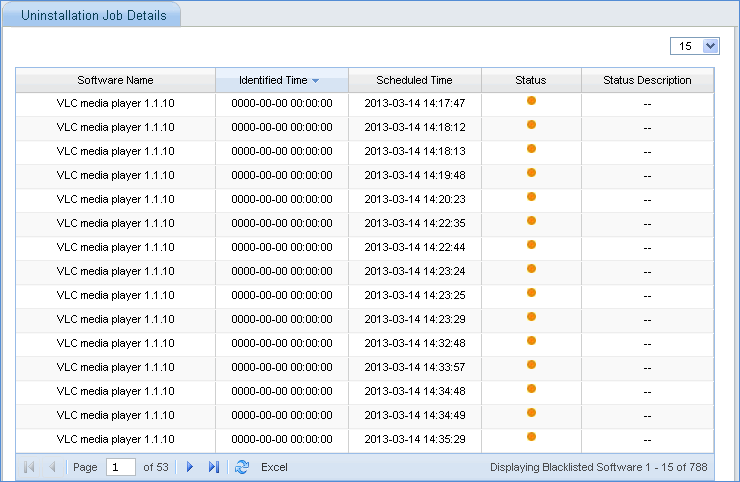This screenshot has height=482, width=740.
Task: Sort by Status Description column
Action: pos(647,80)
